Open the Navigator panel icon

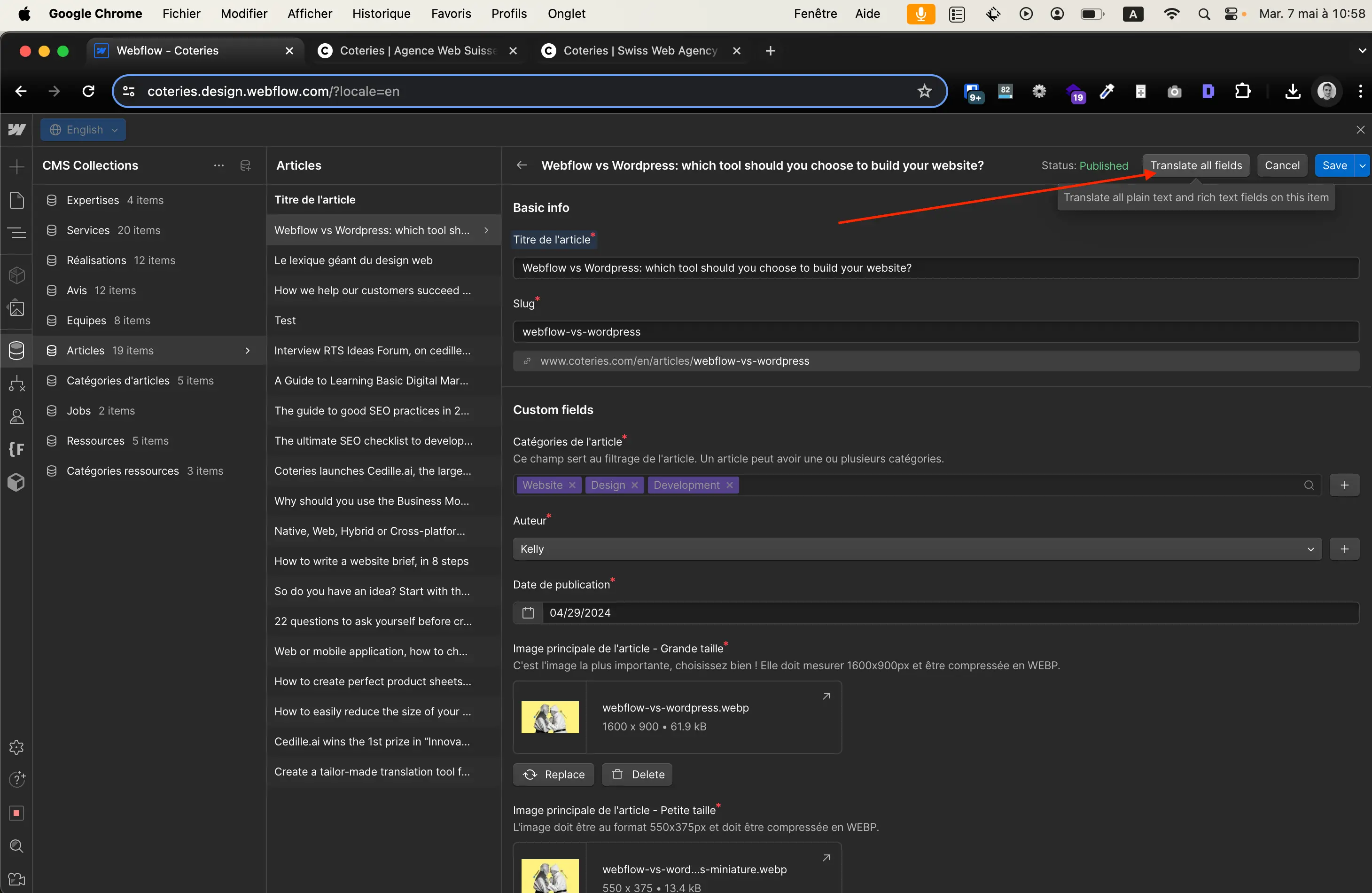coord(17,232)
